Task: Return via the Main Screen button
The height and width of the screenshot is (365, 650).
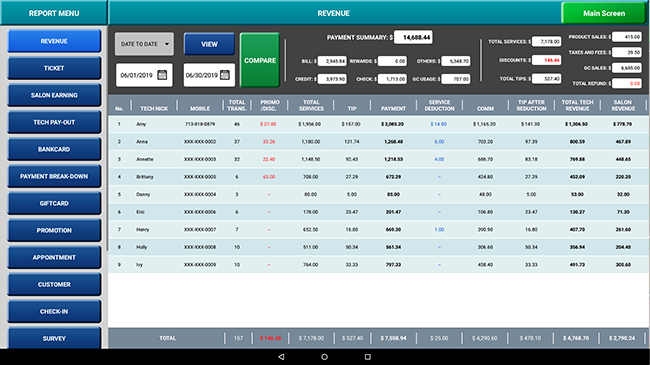Action: pyautogui.click(x=604, y=13)
